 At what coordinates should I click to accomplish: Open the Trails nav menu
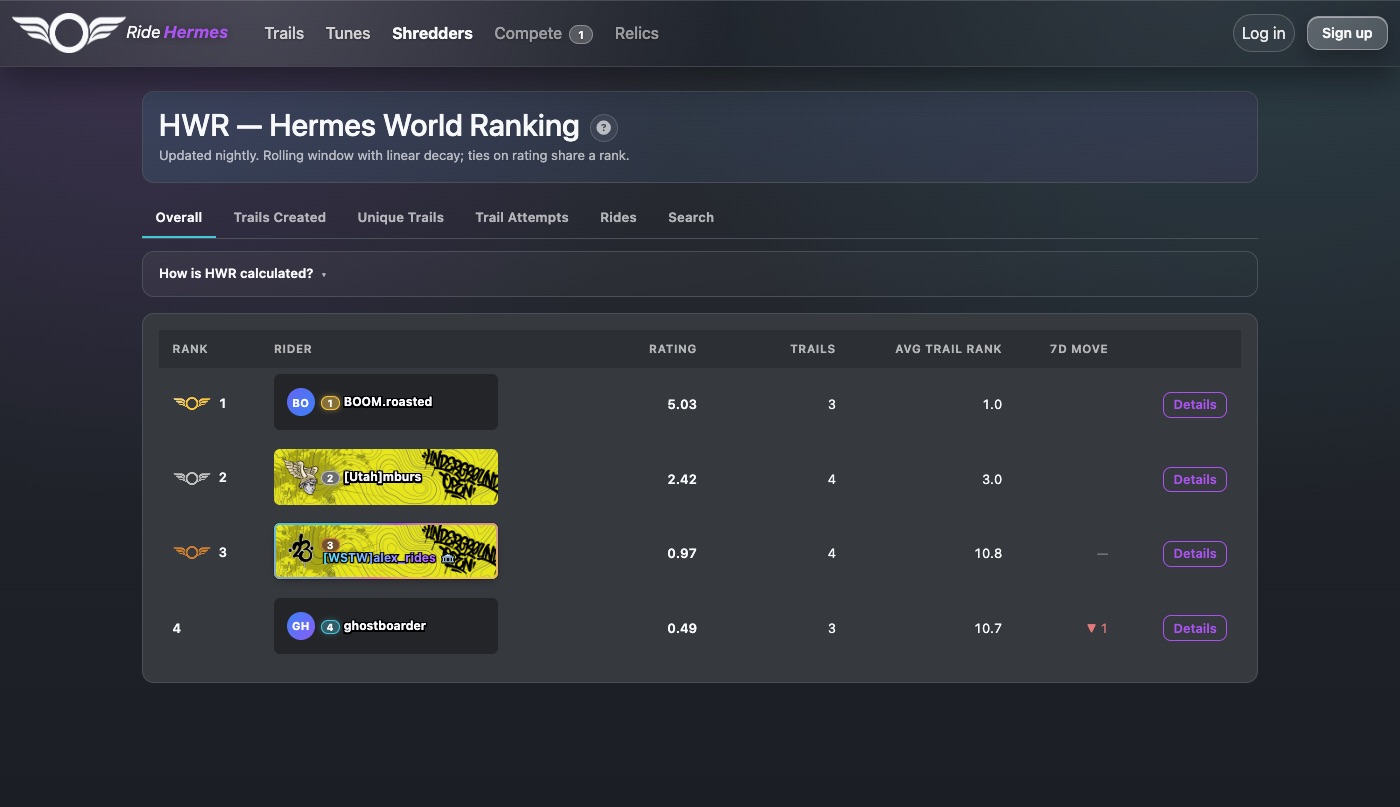[284, 33]
